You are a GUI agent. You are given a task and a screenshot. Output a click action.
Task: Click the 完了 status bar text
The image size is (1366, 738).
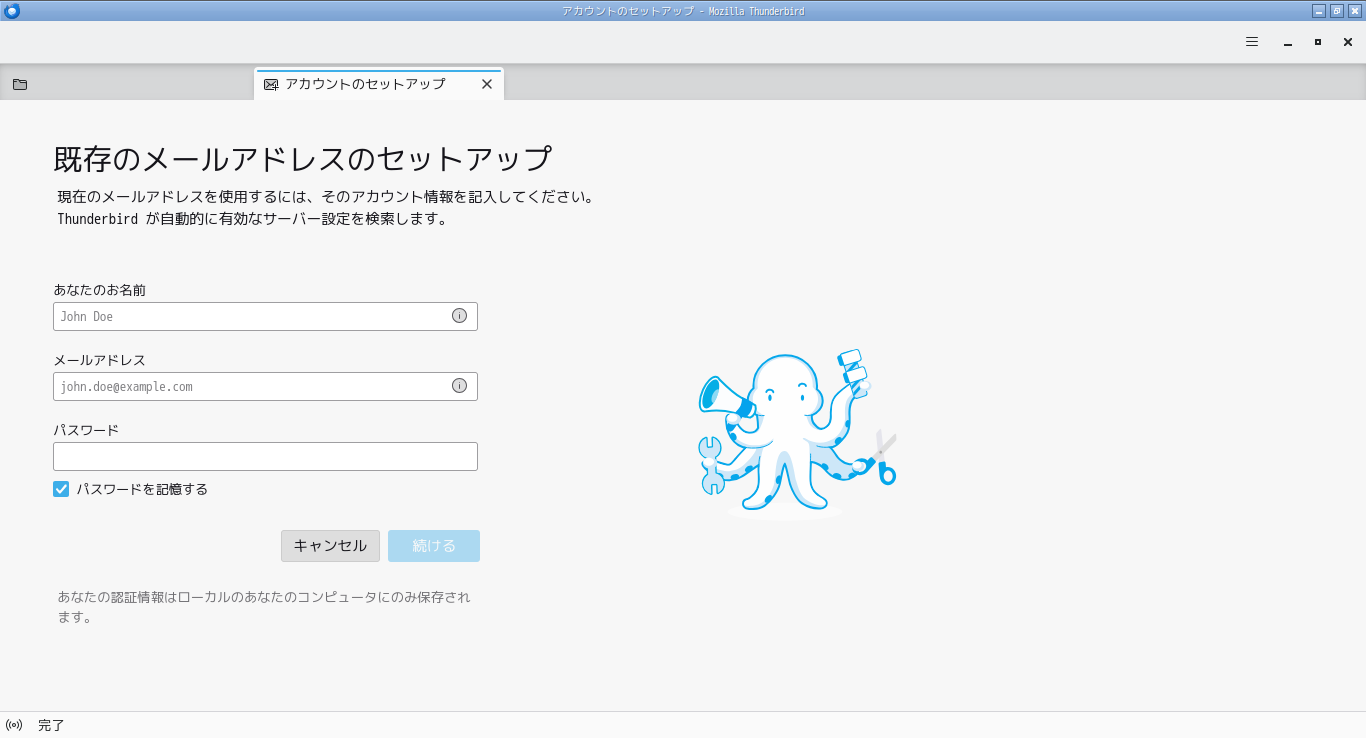pyautogui.click(x=51, y=725)
